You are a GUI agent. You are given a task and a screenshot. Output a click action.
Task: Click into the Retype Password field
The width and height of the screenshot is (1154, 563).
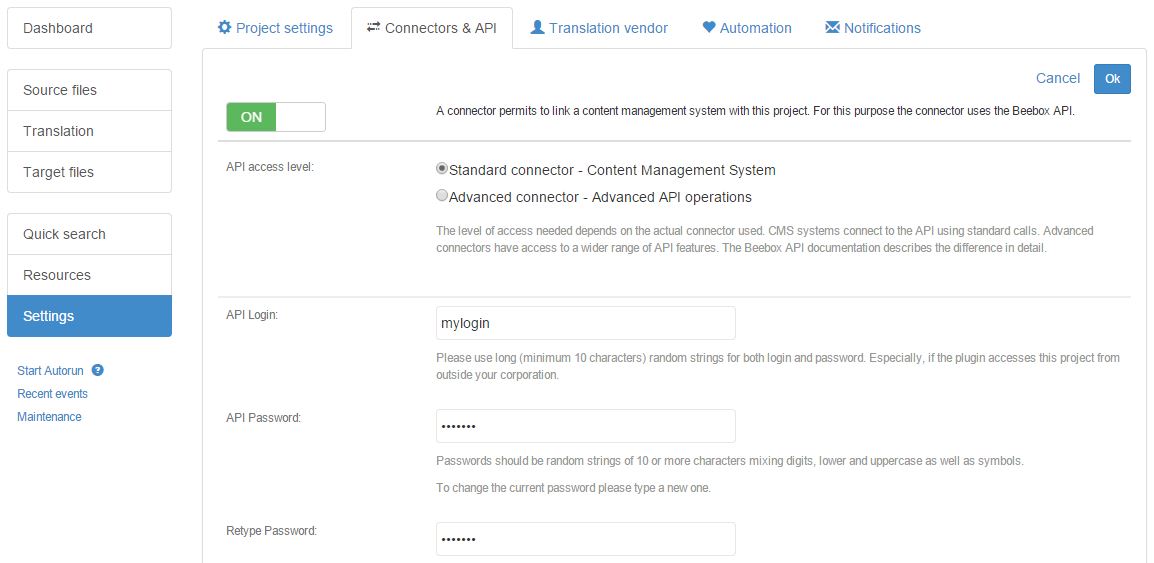click(x=586, y=539)
